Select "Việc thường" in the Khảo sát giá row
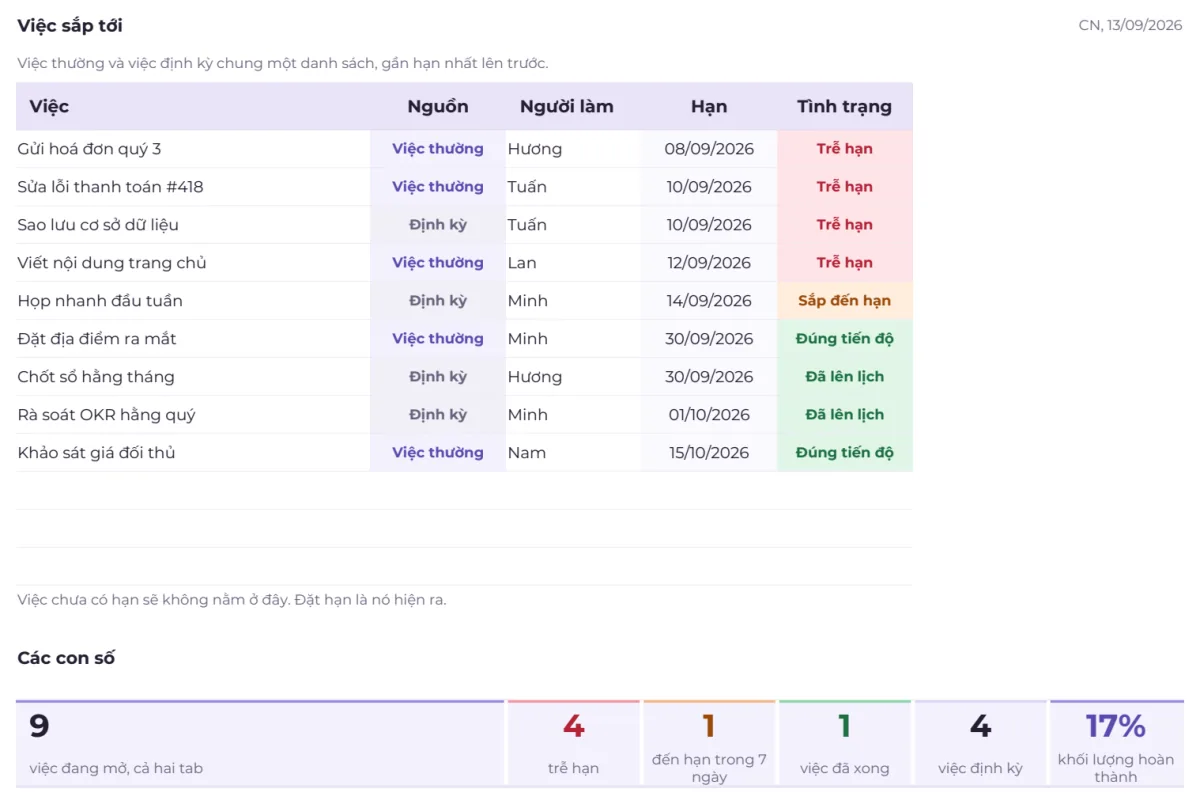Screen dimensions: 1200x804 (x=438, y=453)
